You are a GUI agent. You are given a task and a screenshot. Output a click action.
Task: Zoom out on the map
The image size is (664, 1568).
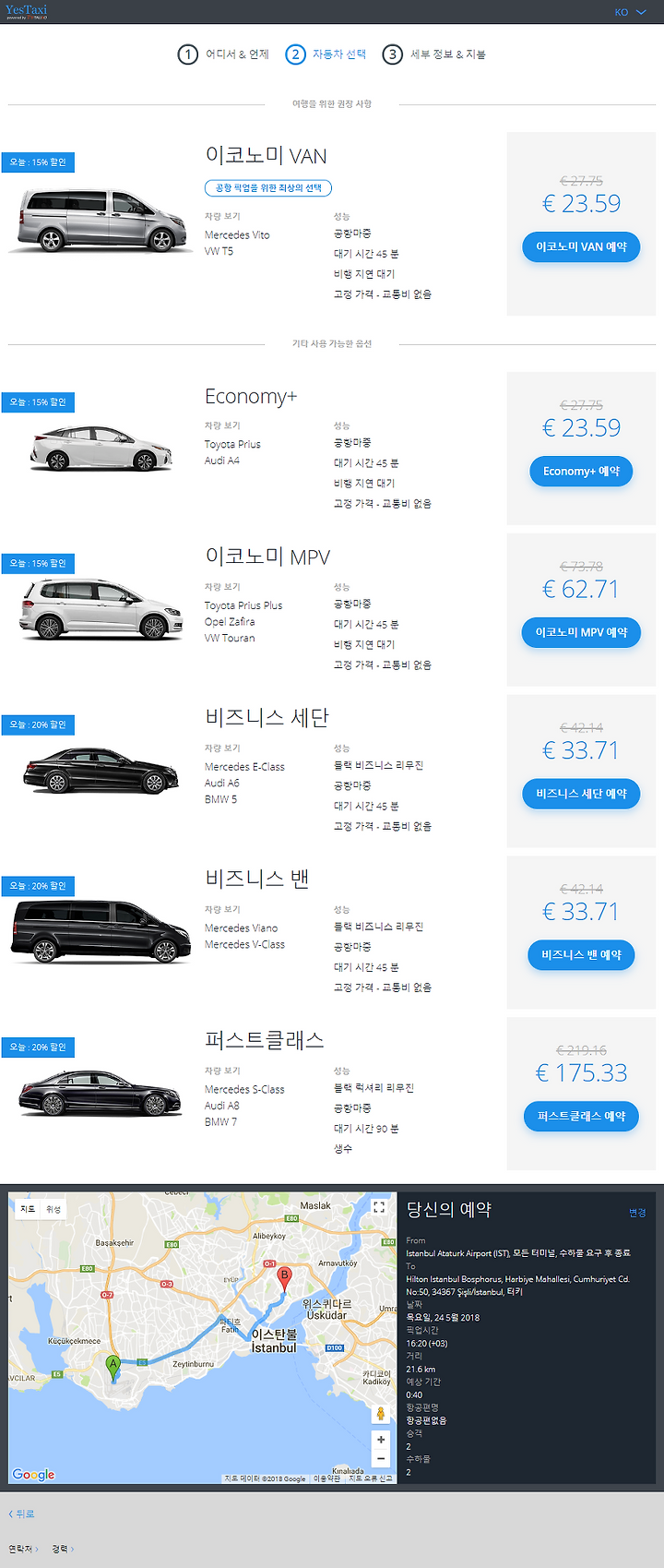(381, 1459)
